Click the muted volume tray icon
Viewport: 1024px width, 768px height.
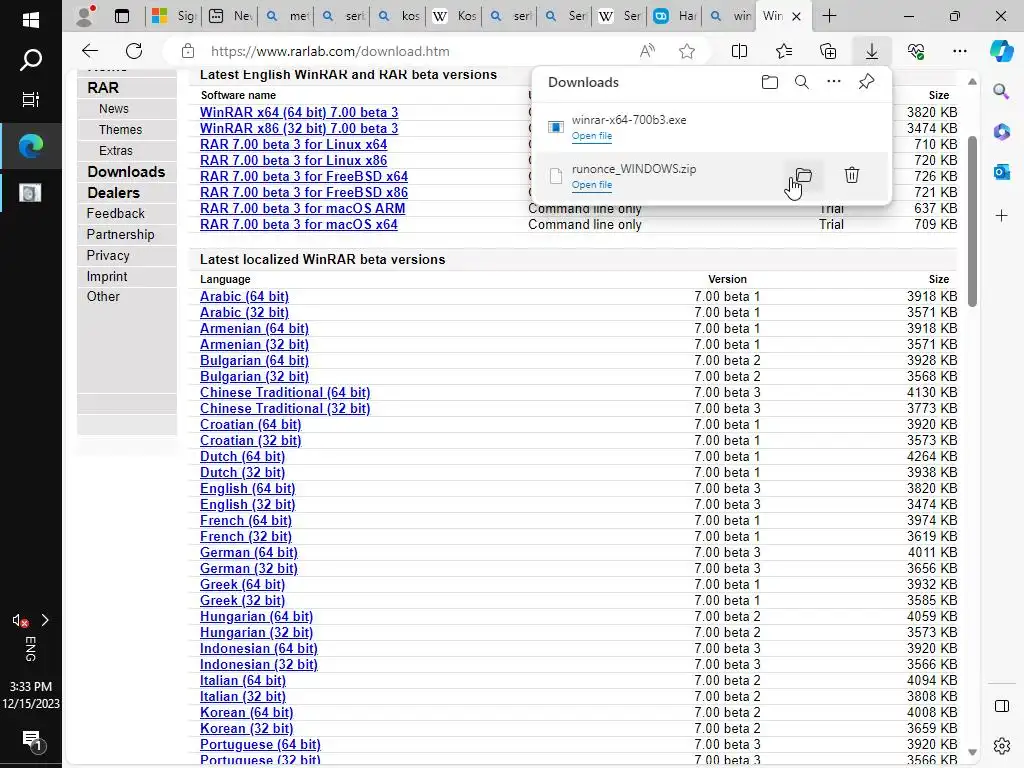coord(20,620)
